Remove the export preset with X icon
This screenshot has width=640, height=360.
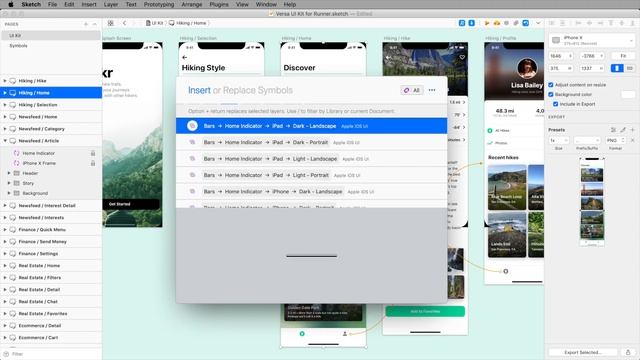(632, 140)
